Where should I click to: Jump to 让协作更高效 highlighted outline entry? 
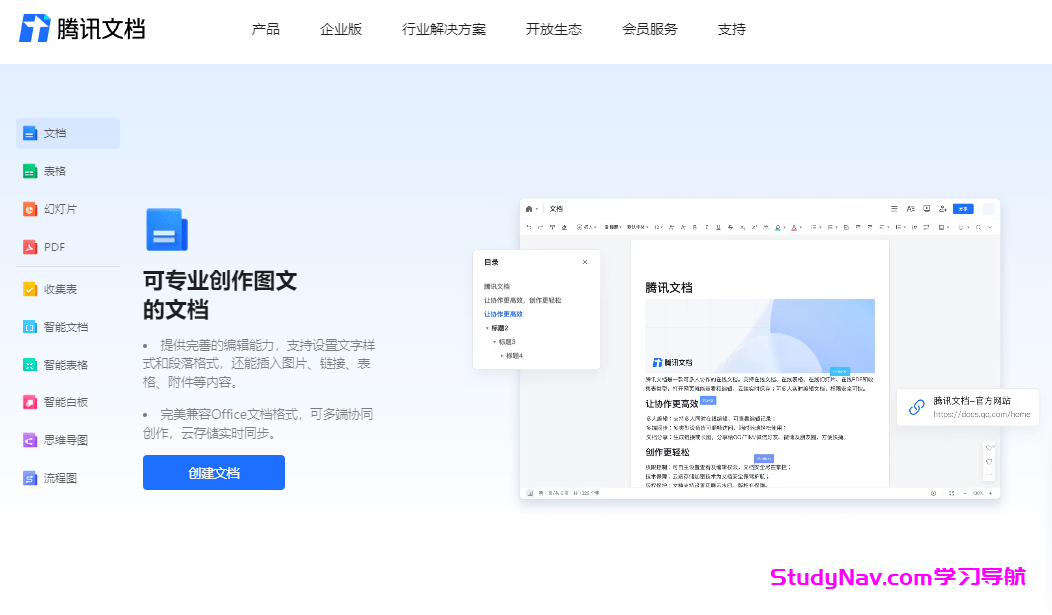click(503, 315)
